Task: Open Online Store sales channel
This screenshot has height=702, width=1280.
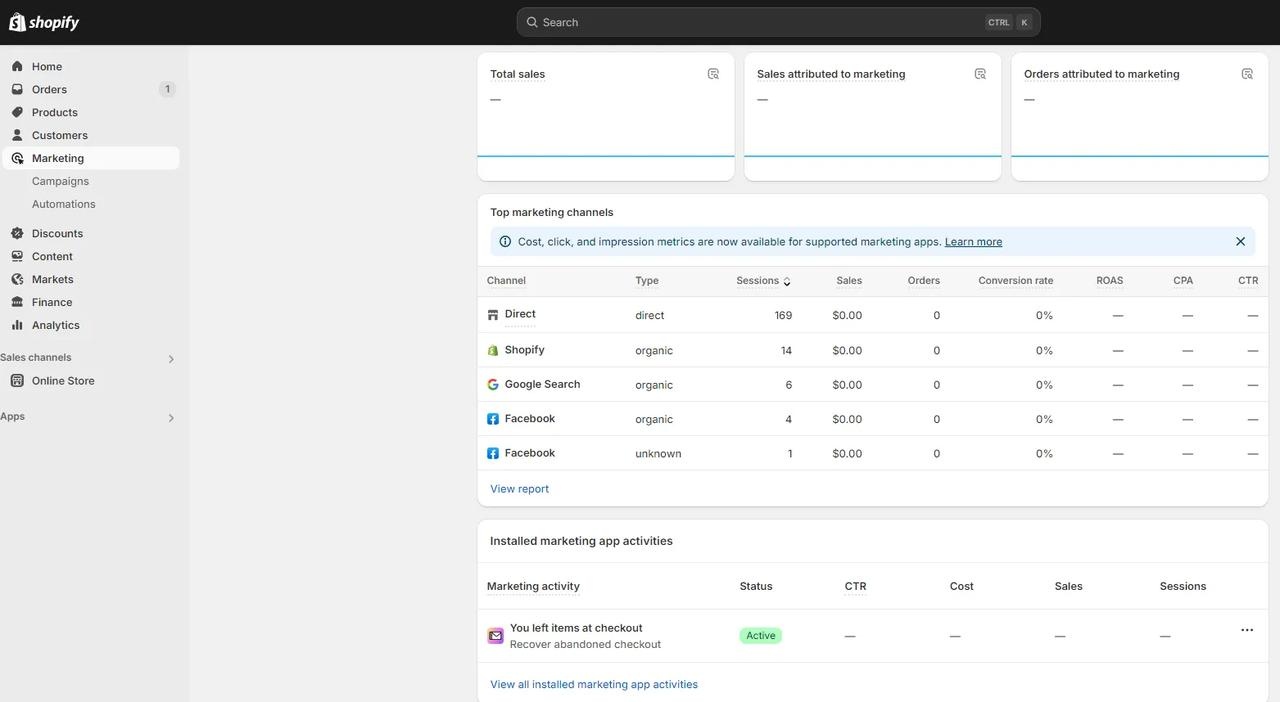Action: tap(90, 381)
